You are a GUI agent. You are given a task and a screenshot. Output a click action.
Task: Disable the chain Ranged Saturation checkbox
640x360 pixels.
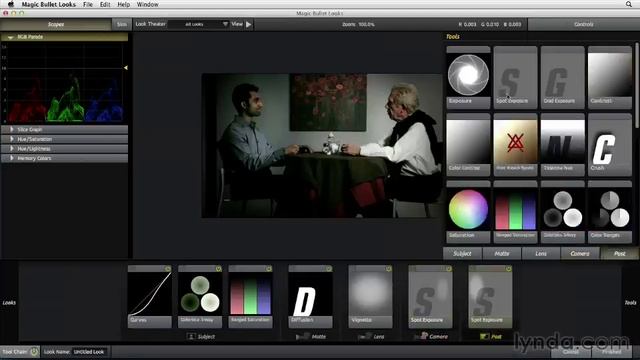point(269,269)
